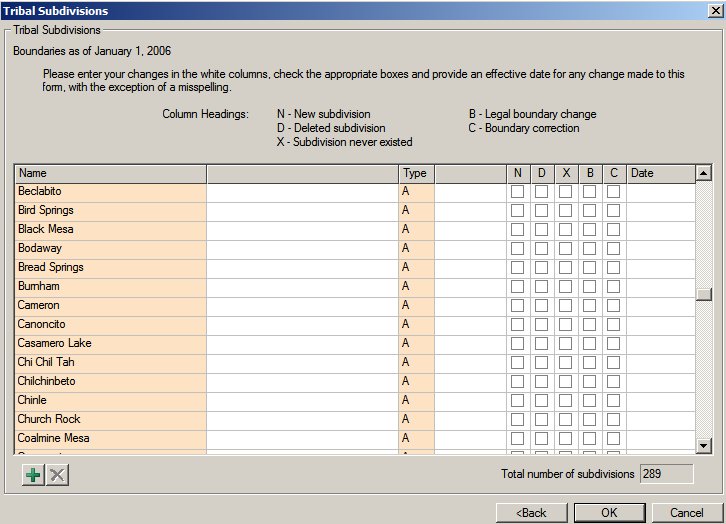This screenshot has height=524, width=726.
Task: Mark the B checkbox for Chinle
Action: 589,401
